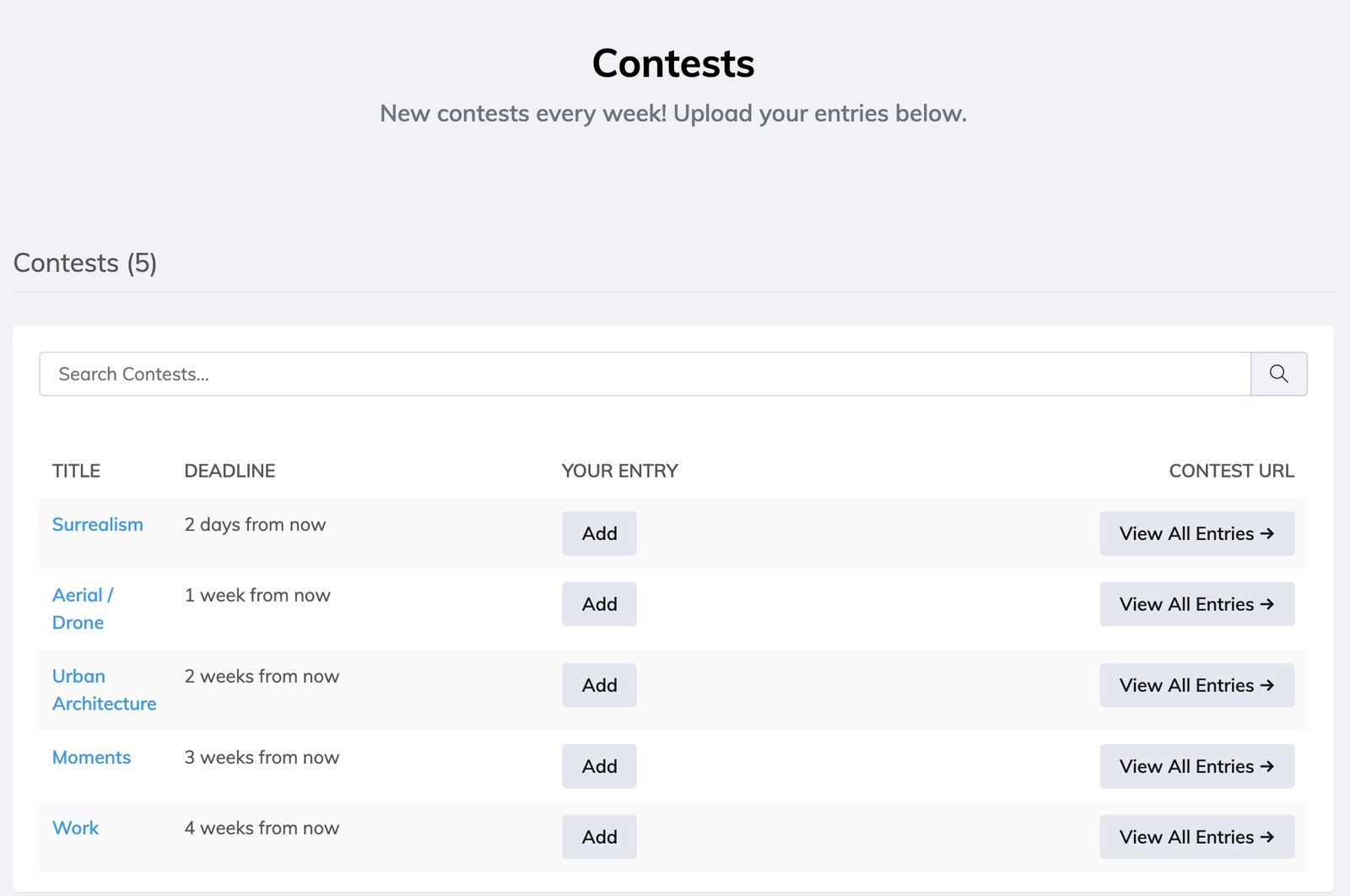Add an entry to Aerial / Drone contest

click(599, 604)
